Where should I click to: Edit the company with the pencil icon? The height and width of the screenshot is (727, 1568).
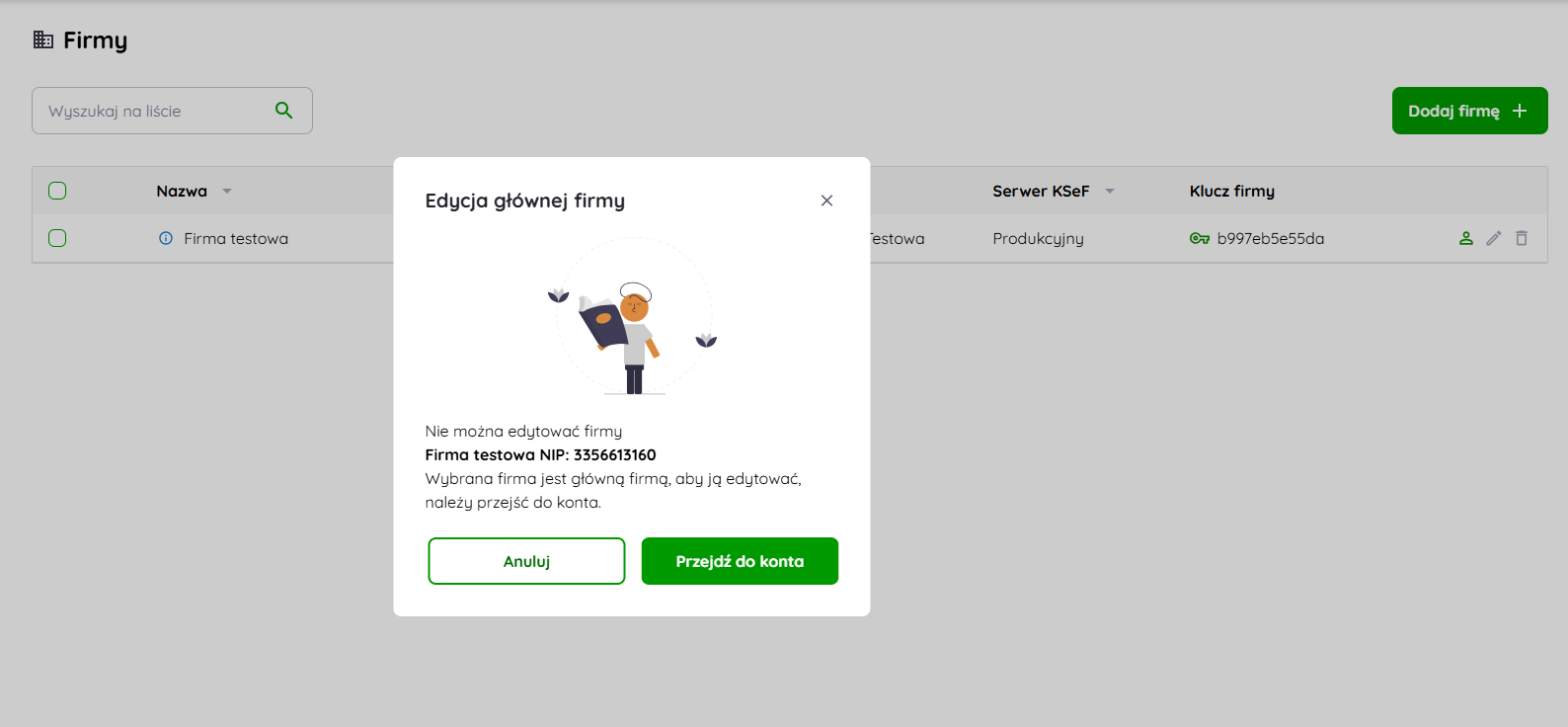1494,238
